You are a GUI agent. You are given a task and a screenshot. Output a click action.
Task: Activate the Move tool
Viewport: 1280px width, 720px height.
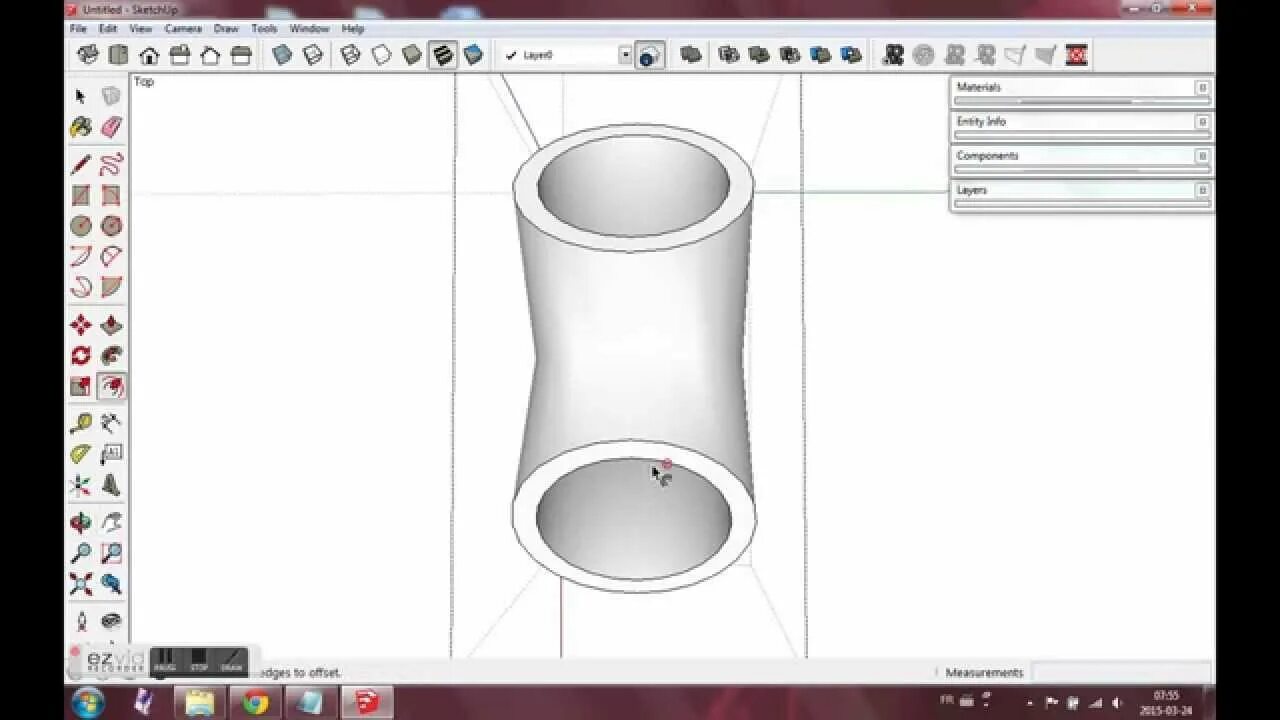(x=81, y=325)
